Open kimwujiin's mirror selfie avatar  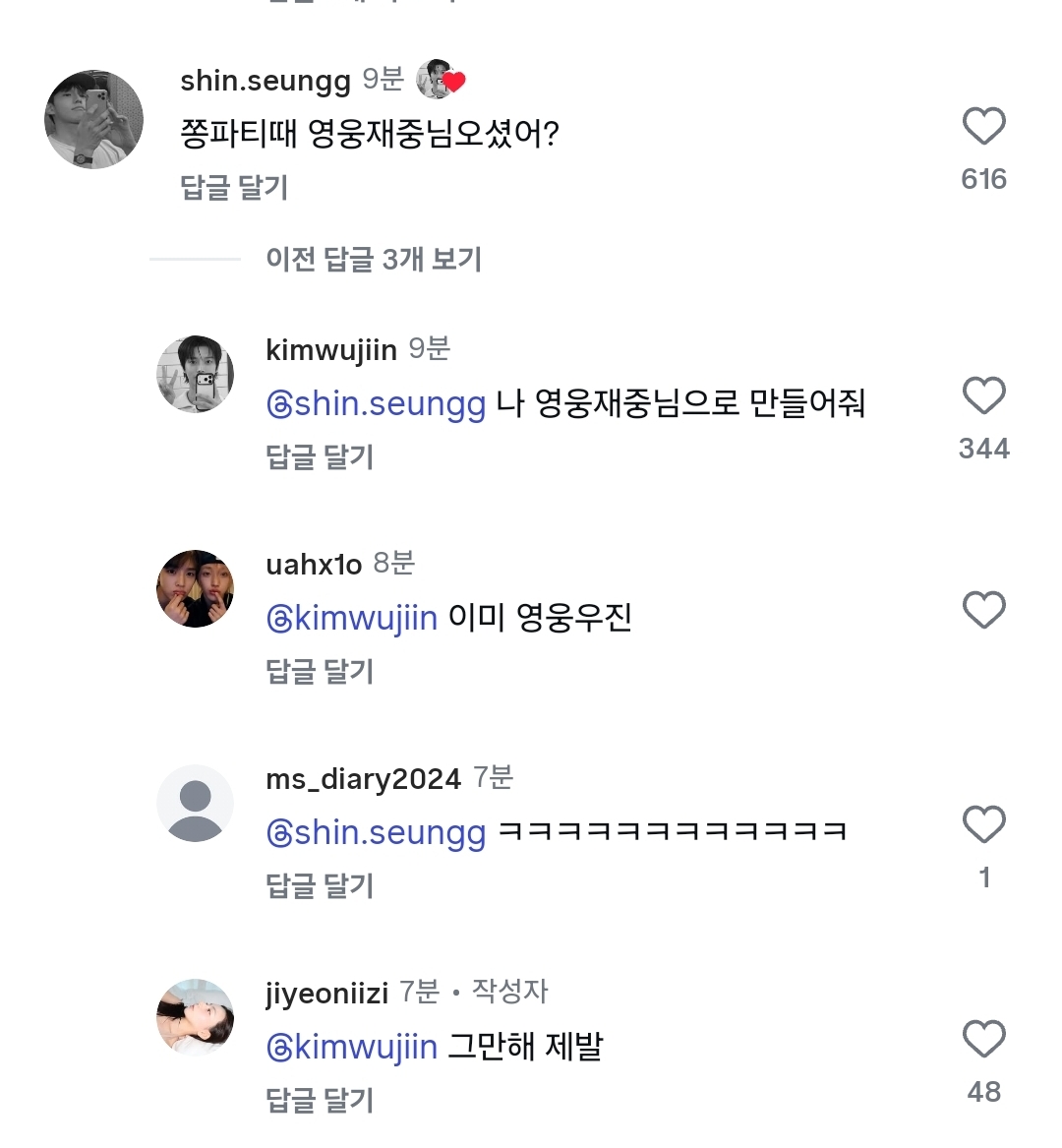[x=196, y=374]
